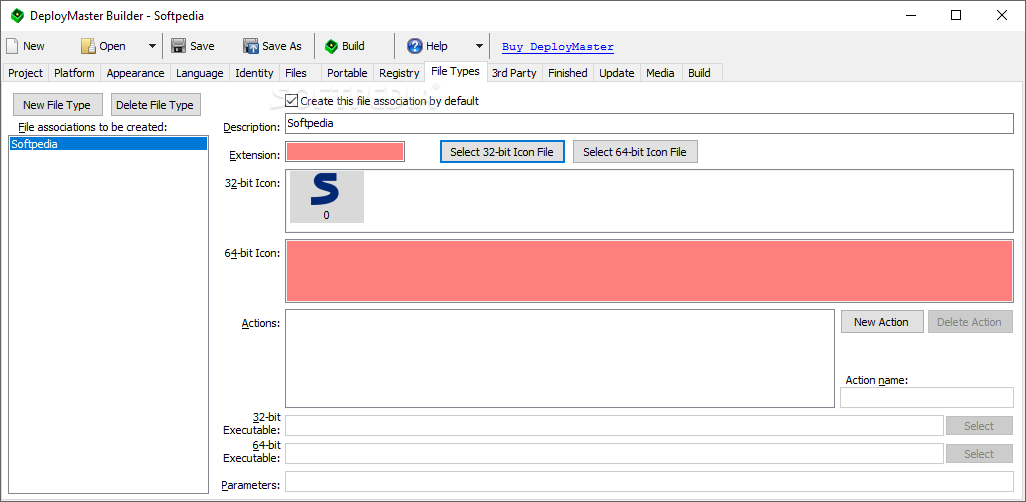The height and width of the screenshot is (502, 1026).
Task: Click the 64-bit Executable path field
Action: tap(614, 454)
